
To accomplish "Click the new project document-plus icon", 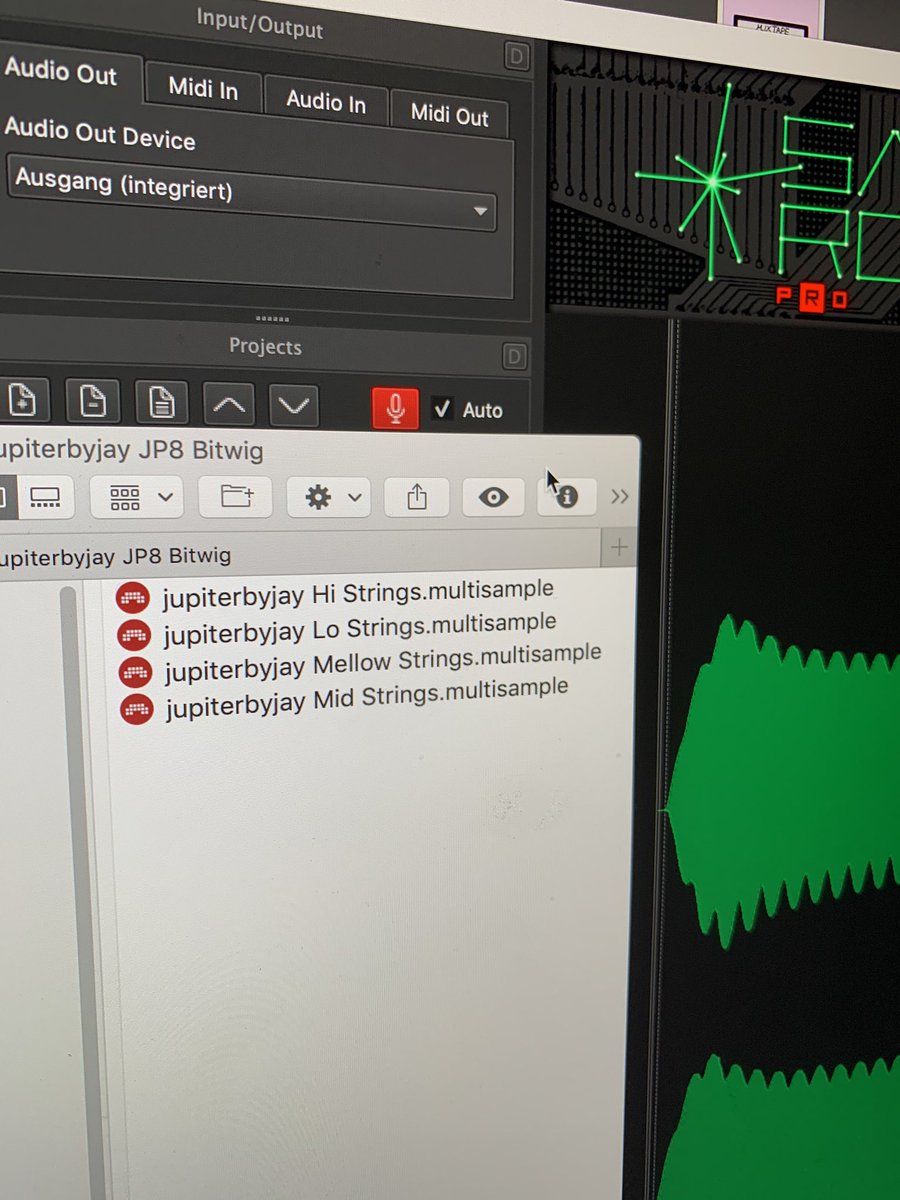I will [x=22, y=401].
